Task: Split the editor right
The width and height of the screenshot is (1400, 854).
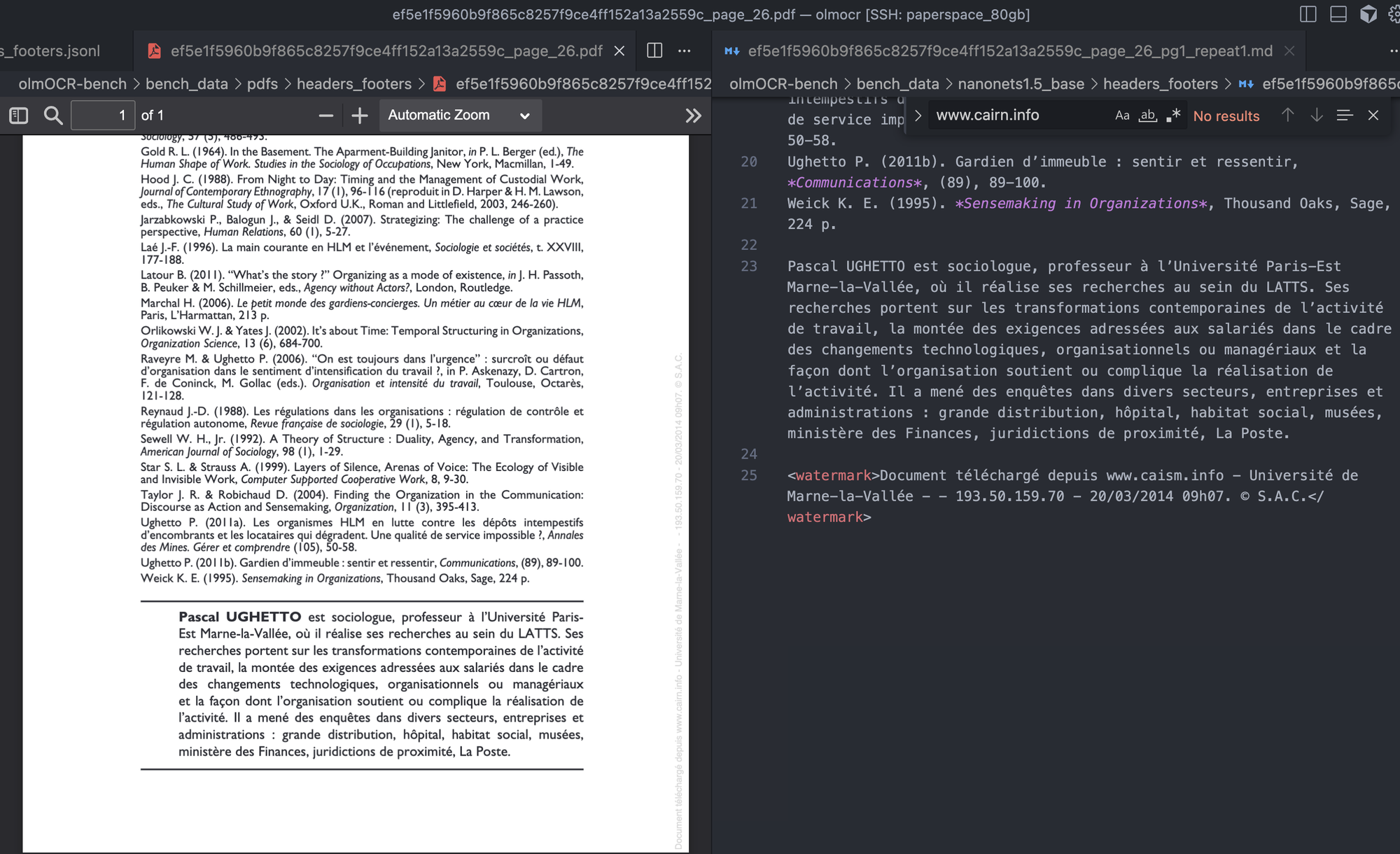Action: (654, 50)
